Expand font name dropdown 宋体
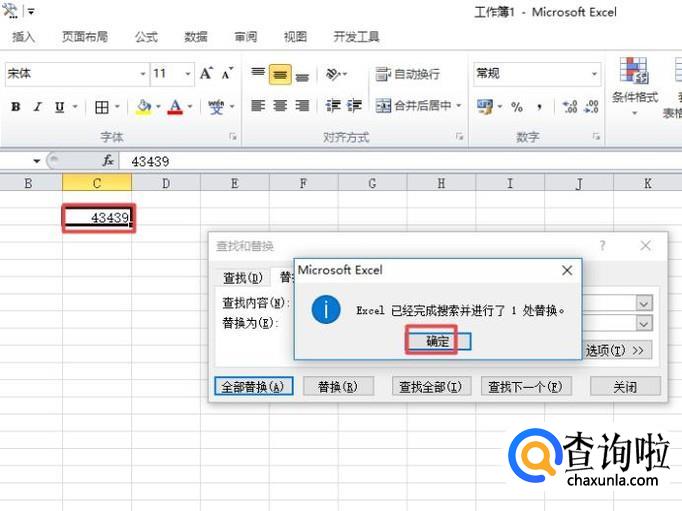Image resolution: width=682 pixels, height=511 pixels. click(x=143, y=74)
